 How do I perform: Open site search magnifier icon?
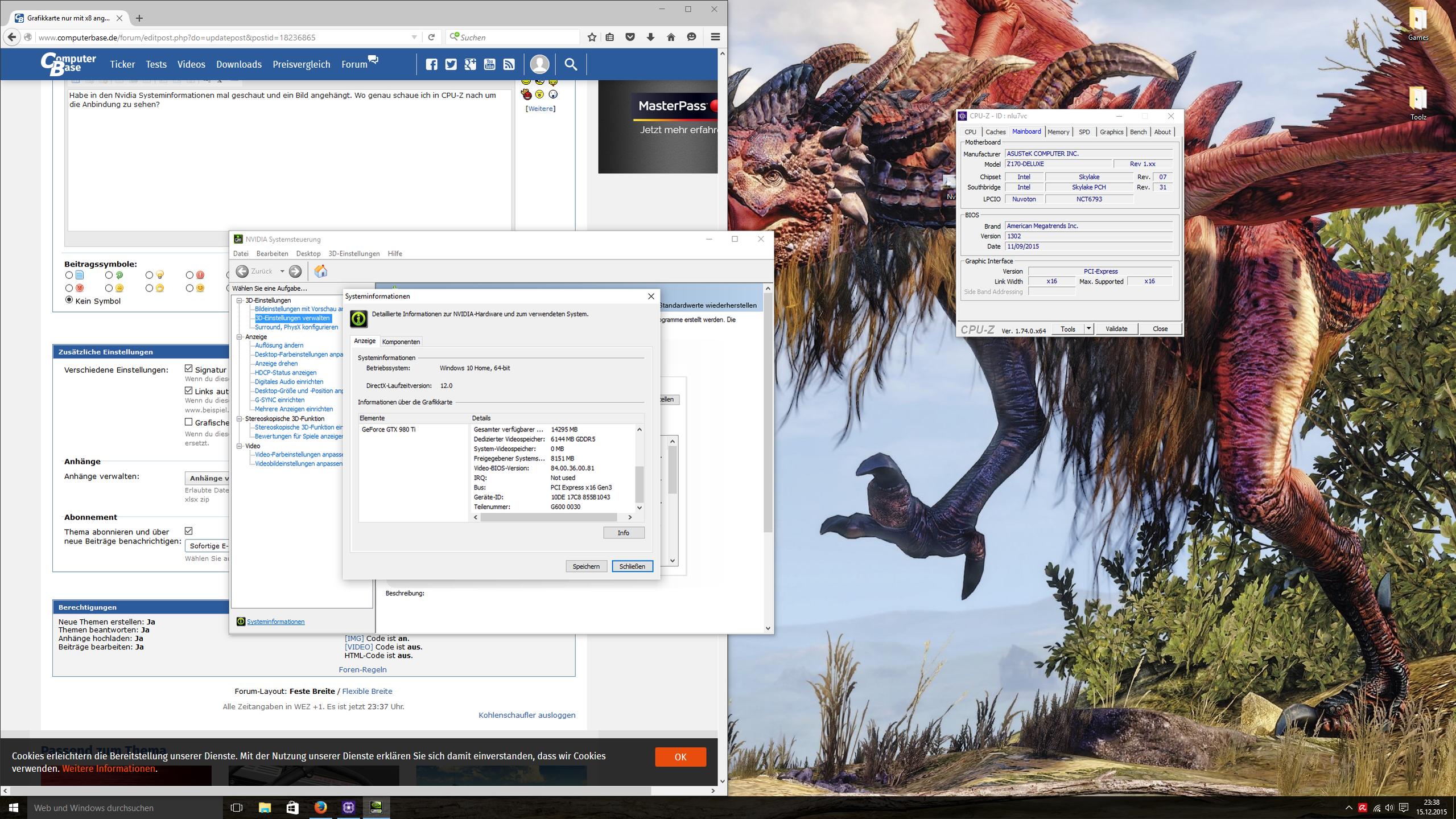570,64
